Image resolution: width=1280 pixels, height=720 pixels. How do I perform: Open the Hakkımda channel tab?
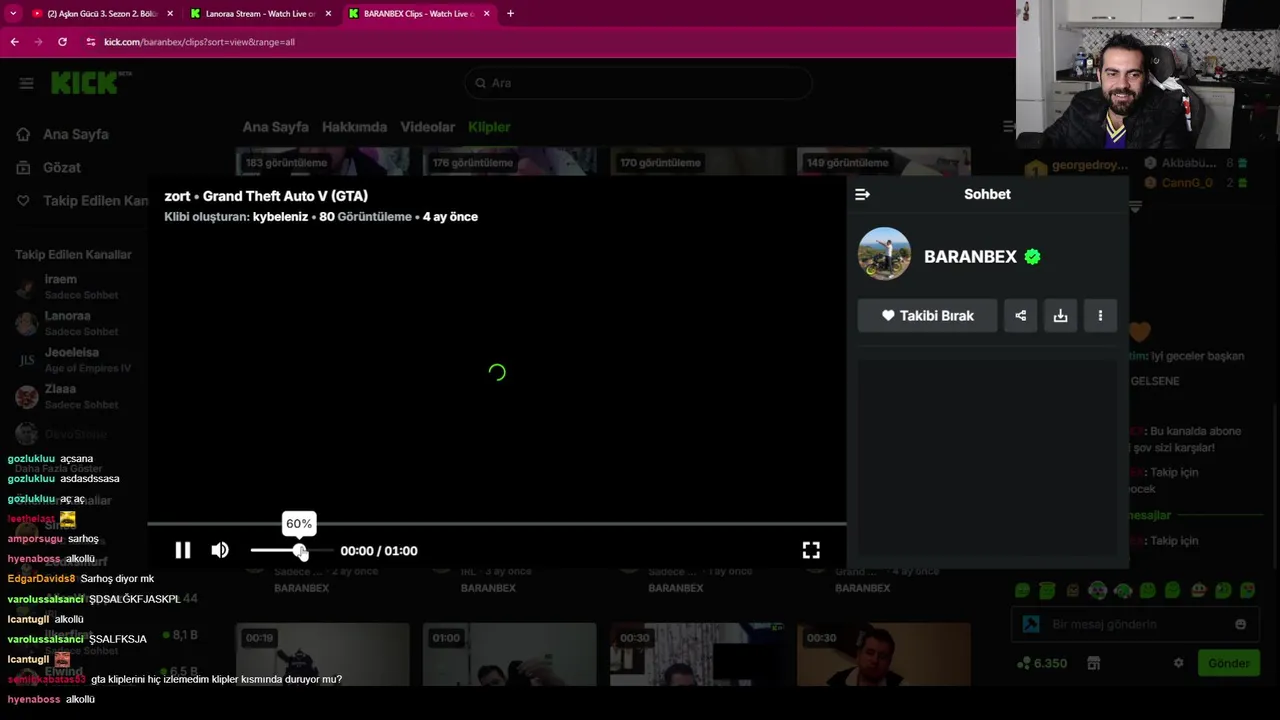pos(354,127)
